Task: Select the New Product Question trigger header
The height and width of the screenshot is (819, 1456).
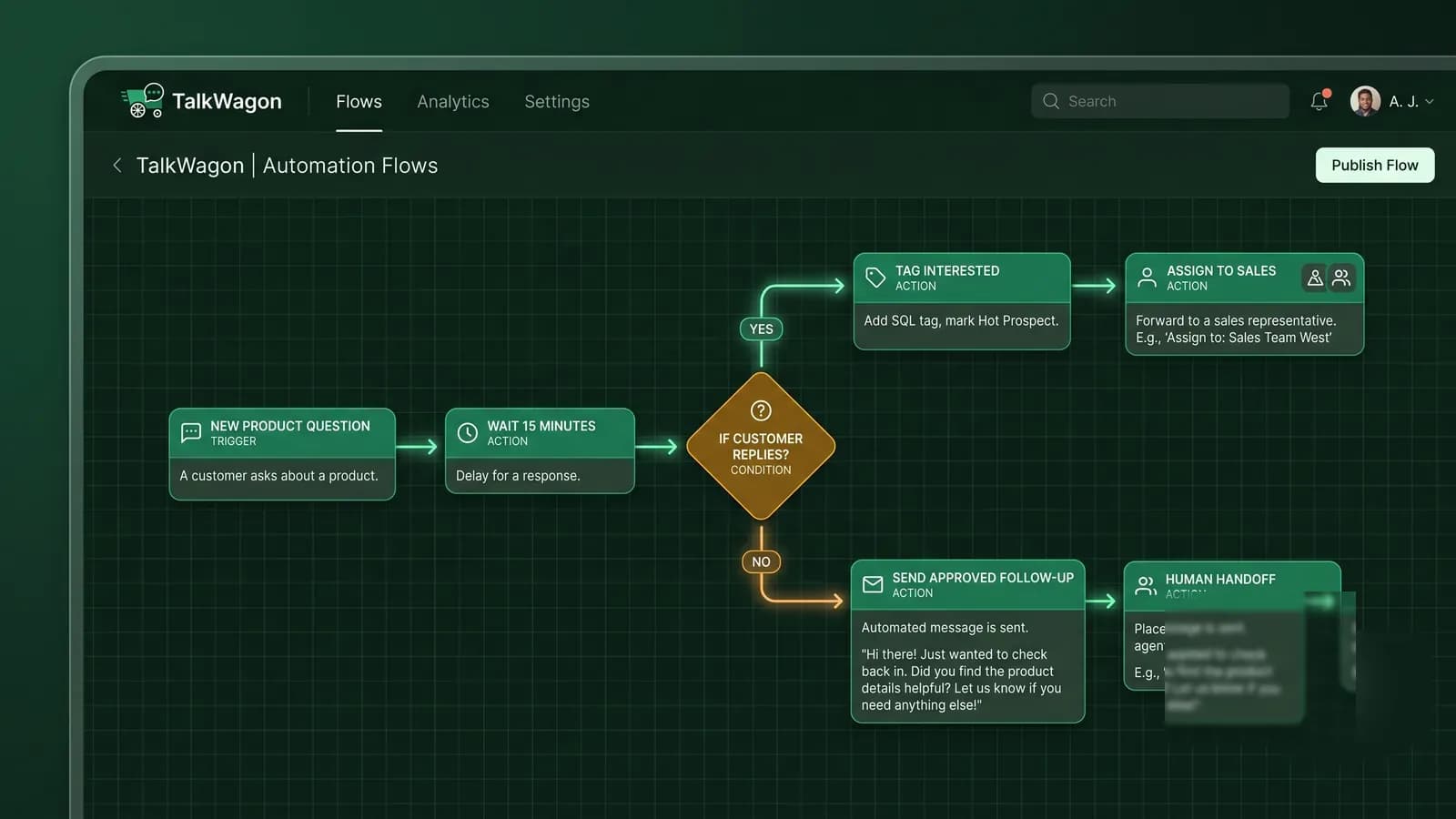Action: [282, 433]
